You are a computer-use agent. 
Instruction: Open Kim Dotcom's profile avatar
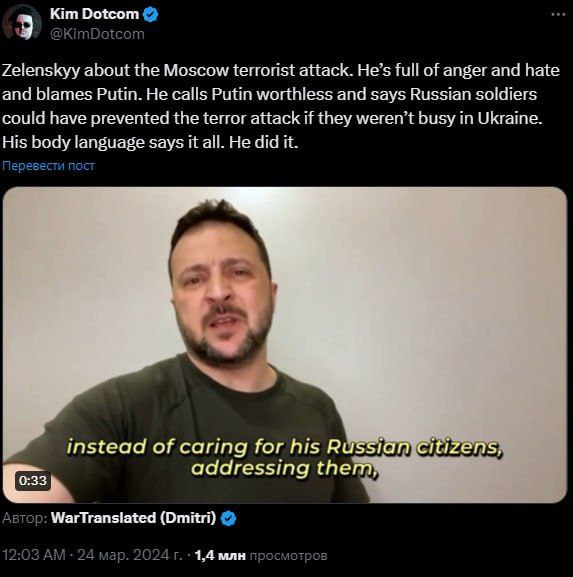point(21,23)
